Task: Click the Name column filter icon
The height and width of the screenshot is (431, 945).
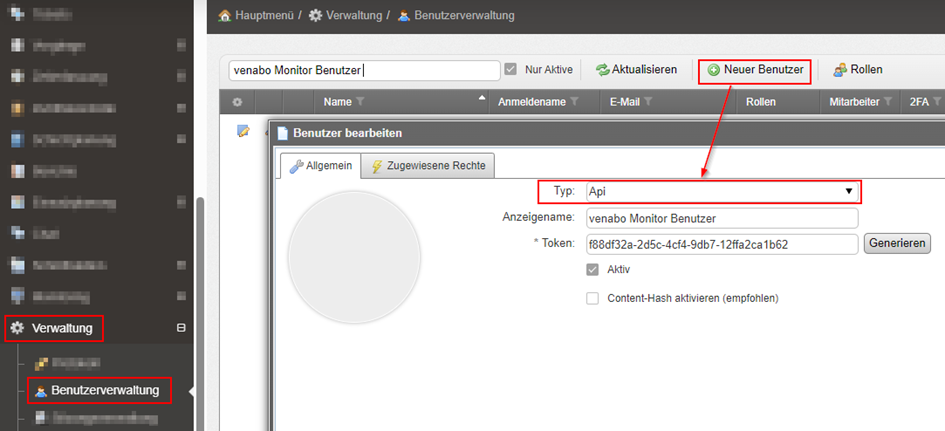Action: [360, 102]
